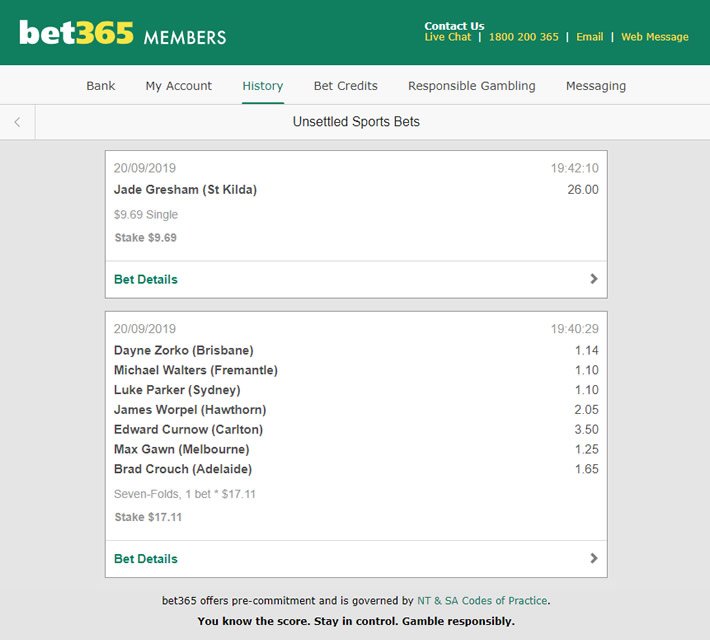710x640 pixels.
Task: Click the 26.00 odds value
Action: 583,189
